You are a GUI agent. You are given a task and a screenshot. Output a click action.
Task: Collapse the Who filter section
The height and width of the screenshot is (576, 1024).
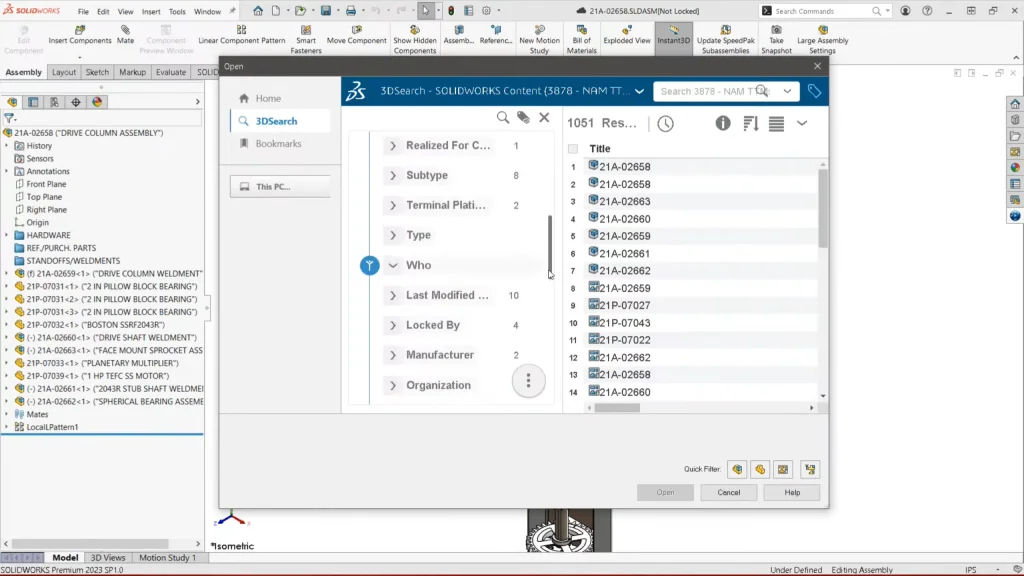[393, 265]
